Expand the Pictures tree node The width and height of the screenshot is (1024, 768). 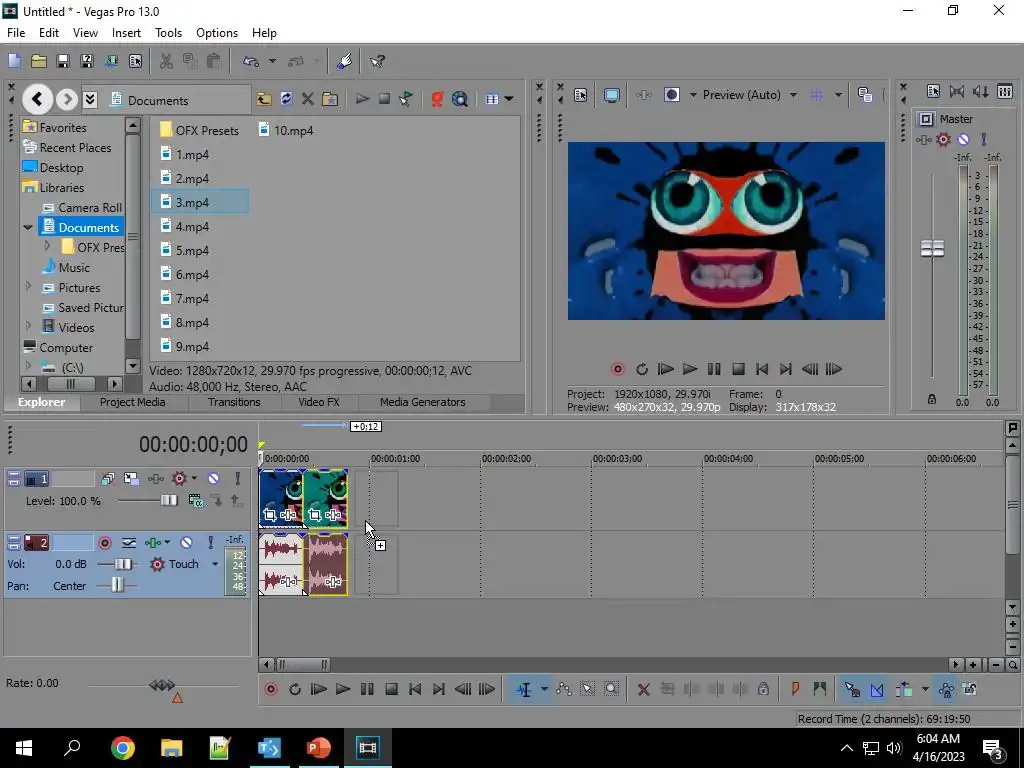(28, 287)
